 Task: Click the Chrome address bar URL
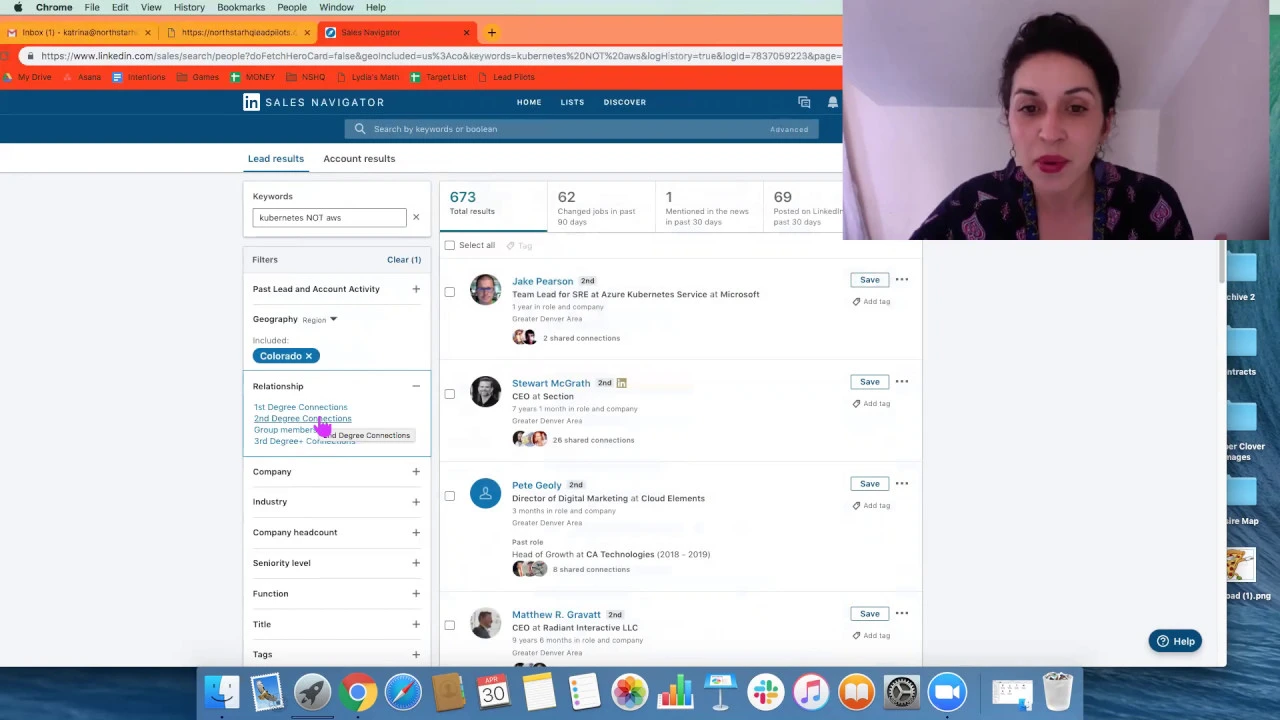click(440, 56)
